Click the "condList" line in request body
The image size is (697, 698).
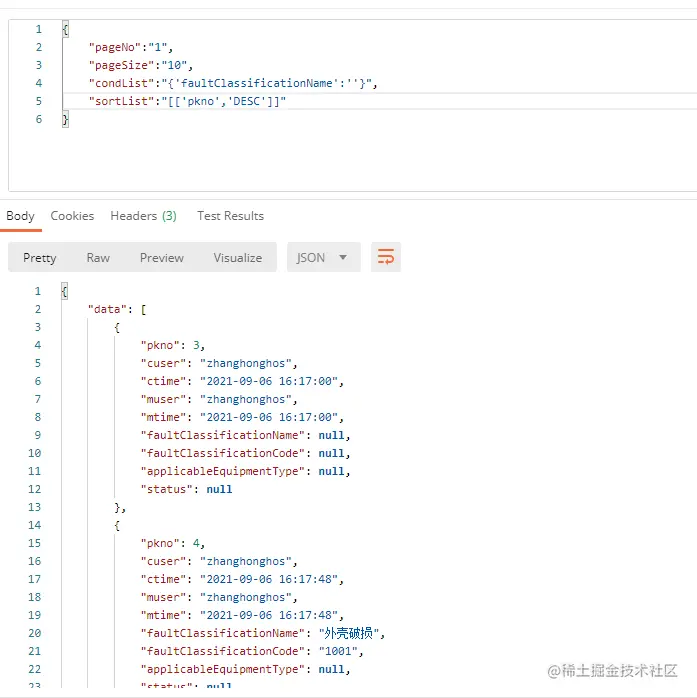[233, 83]
